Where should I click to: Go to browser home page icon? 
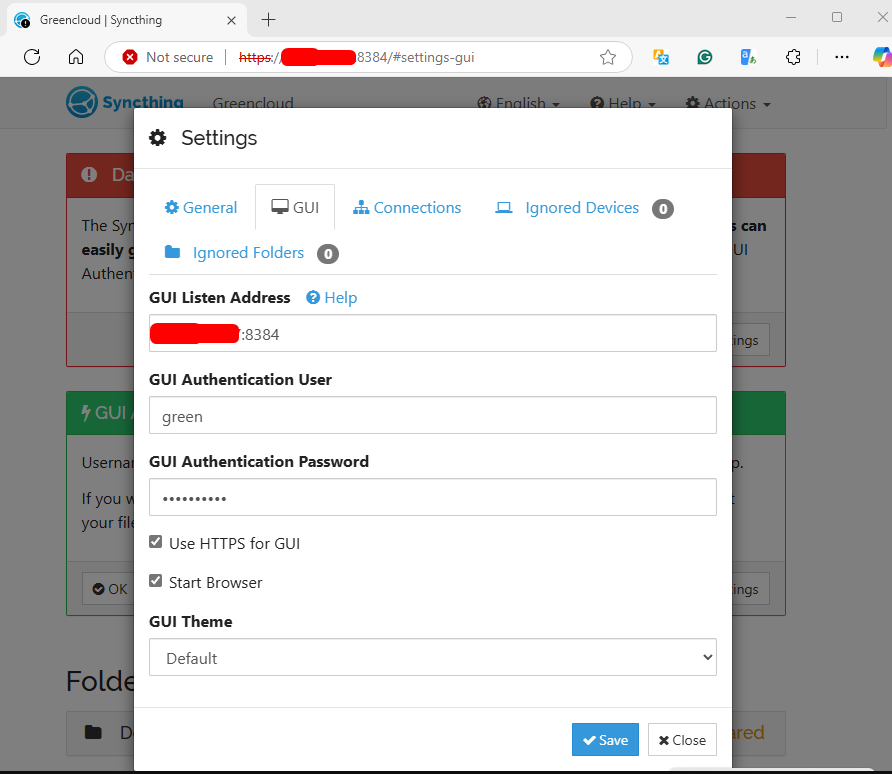point(76,57)
